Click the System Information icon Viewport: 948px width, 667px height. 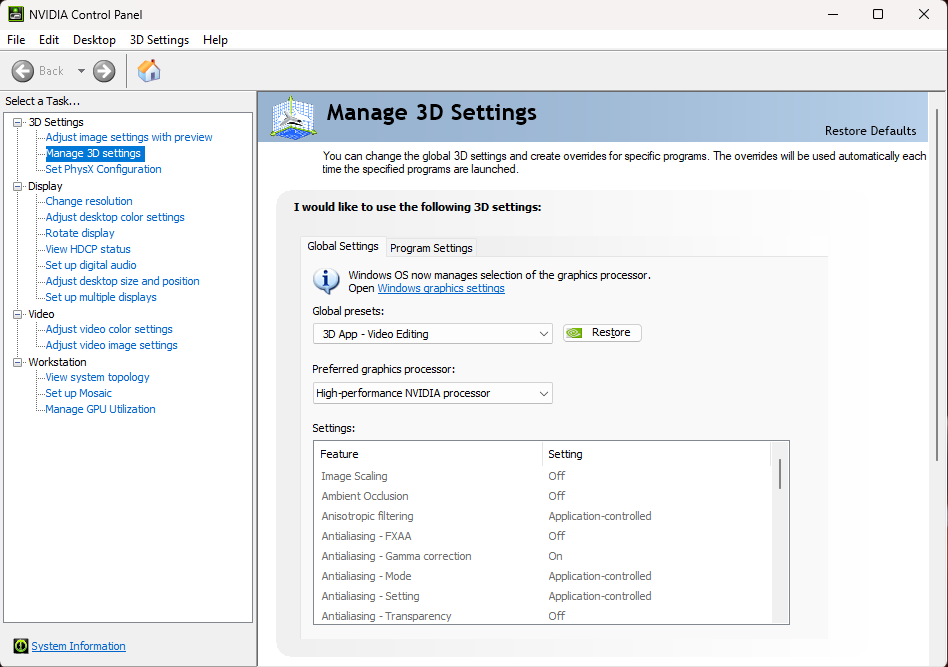[x=21, y=646]
